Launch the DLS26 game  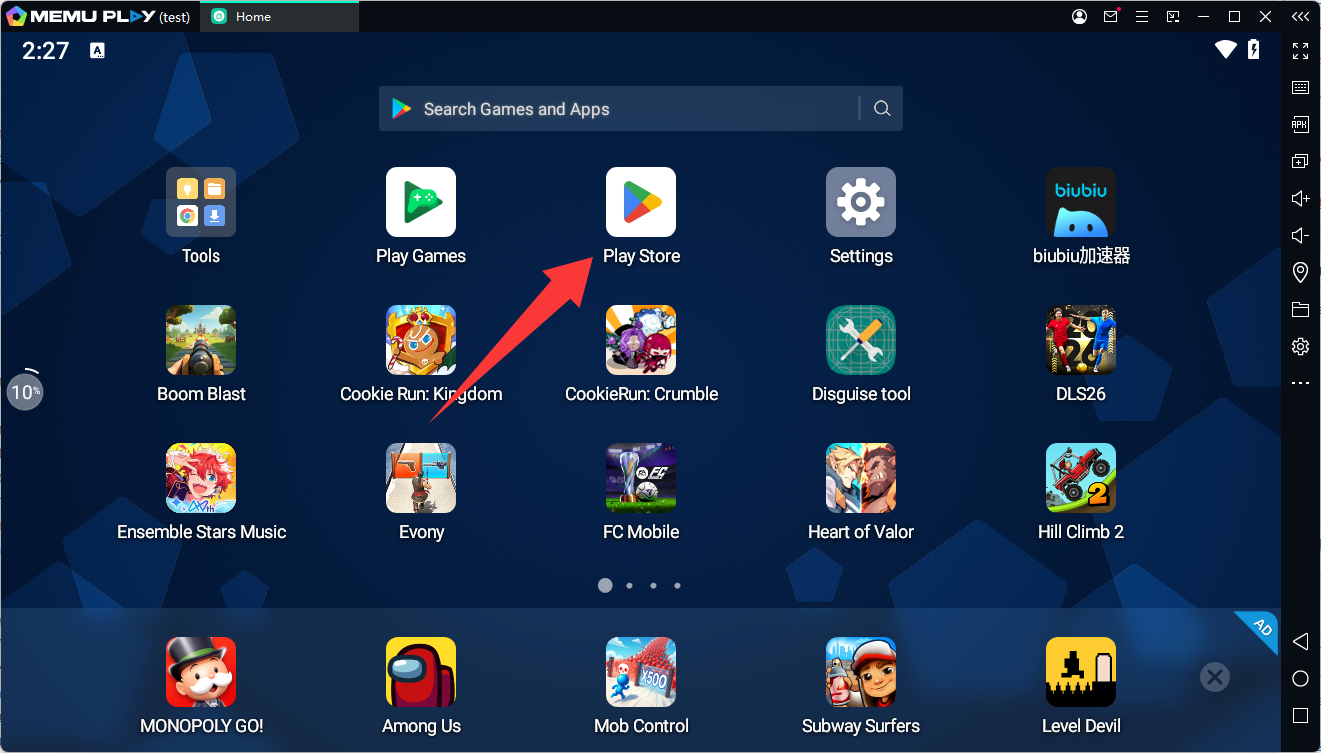[x=1081, y=340]
